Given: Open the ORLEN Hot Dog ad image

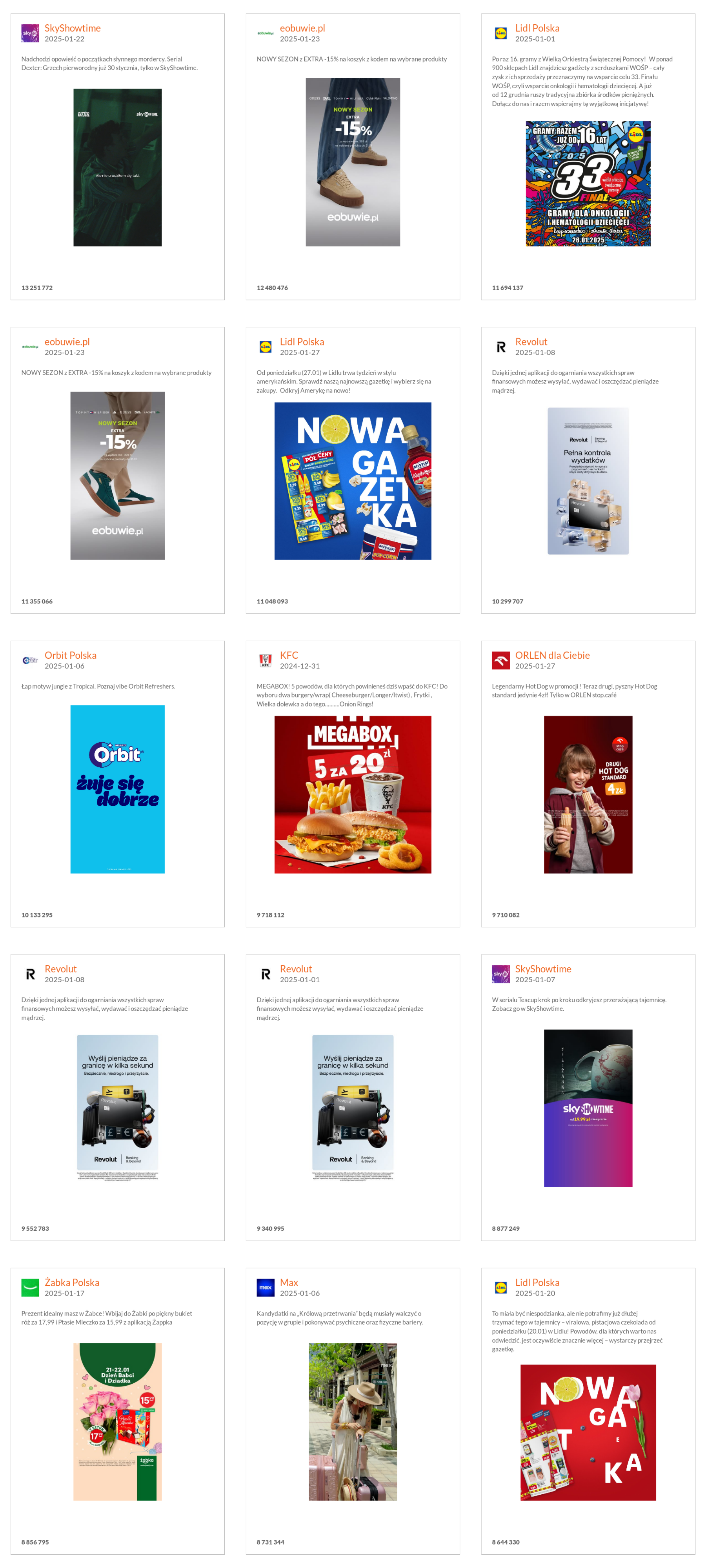Looking at the screenshot, I should (588, 794).
